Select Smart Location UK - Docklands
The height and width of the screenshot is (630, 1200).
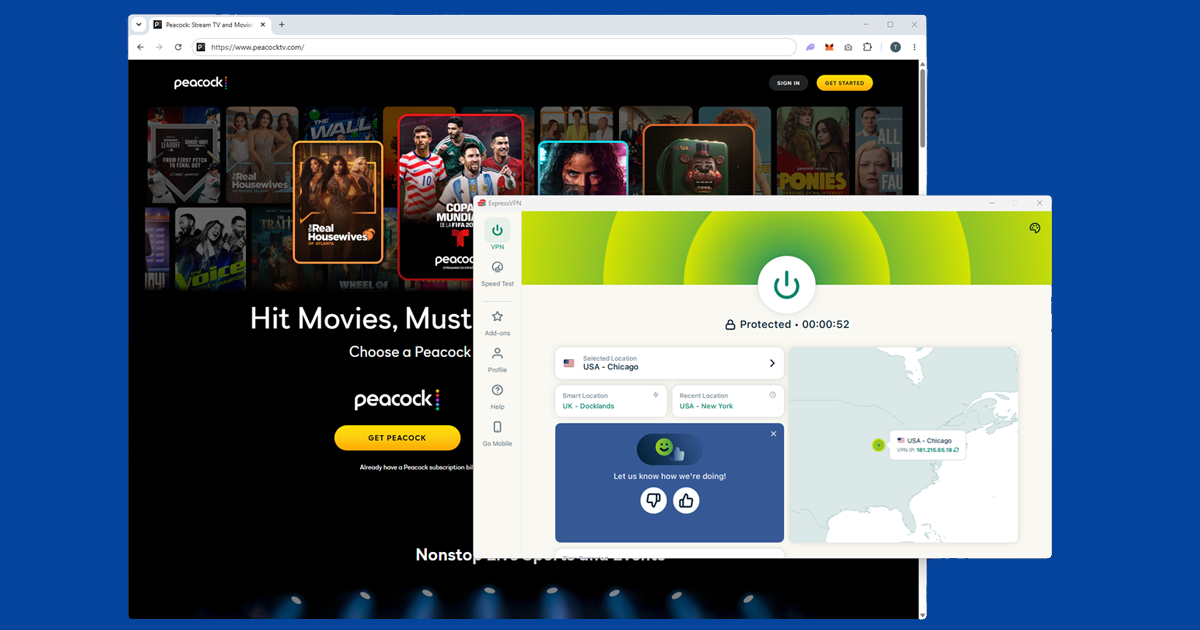tap(611, 401)
